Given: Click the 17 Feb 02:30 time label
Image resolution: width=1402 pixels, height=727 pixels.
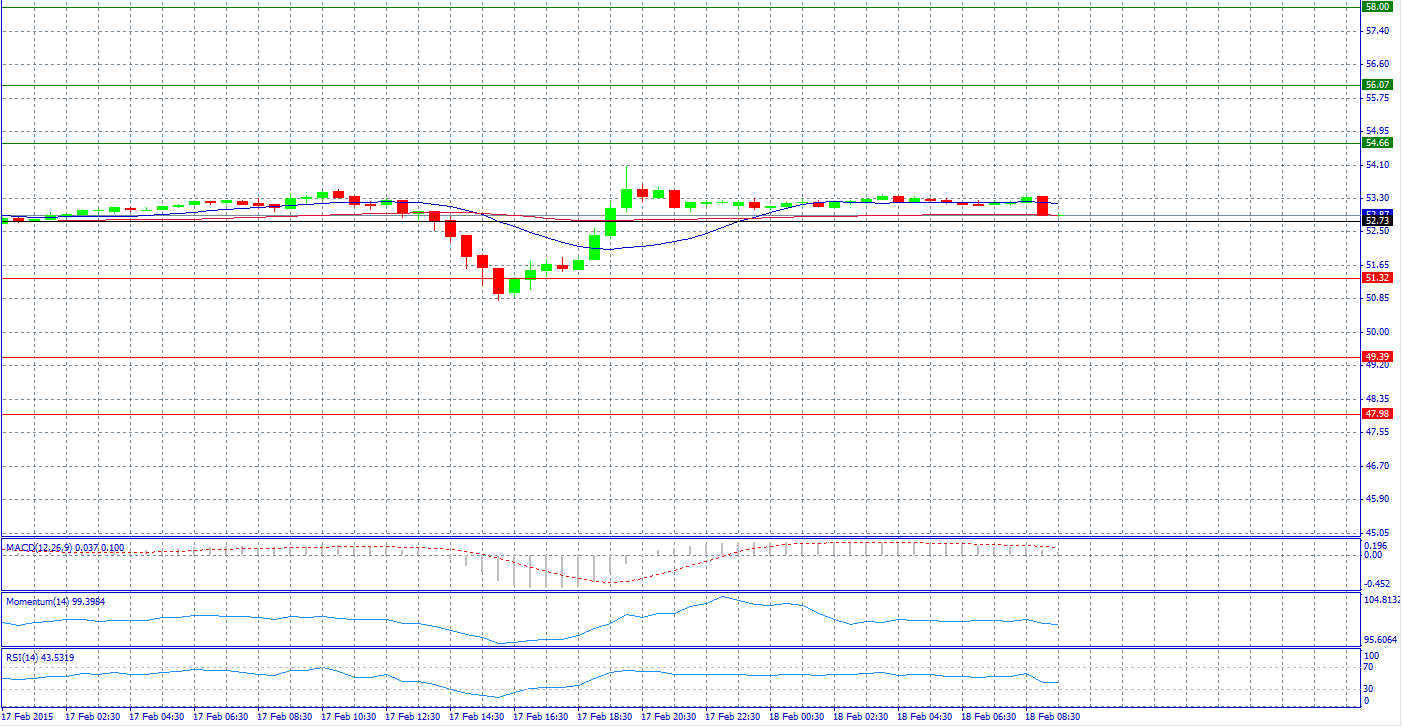Looking at the screenshot, I should click(93, 717).
